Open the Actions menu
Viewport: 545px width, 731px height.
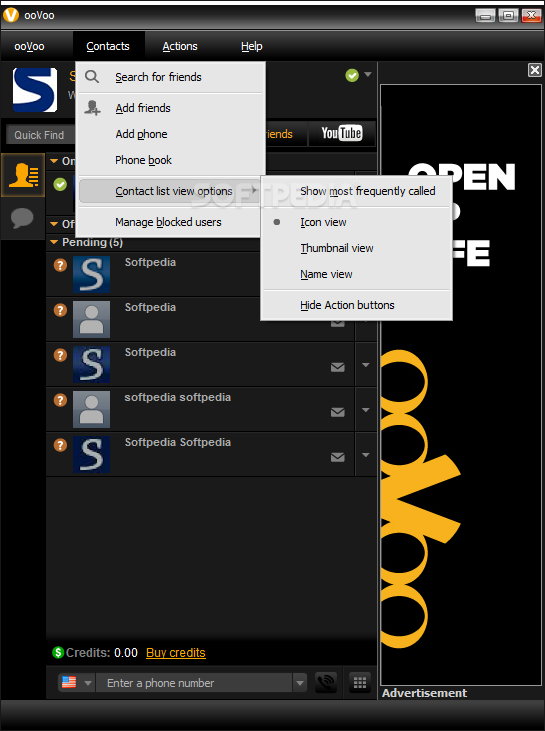pos(180,46)
